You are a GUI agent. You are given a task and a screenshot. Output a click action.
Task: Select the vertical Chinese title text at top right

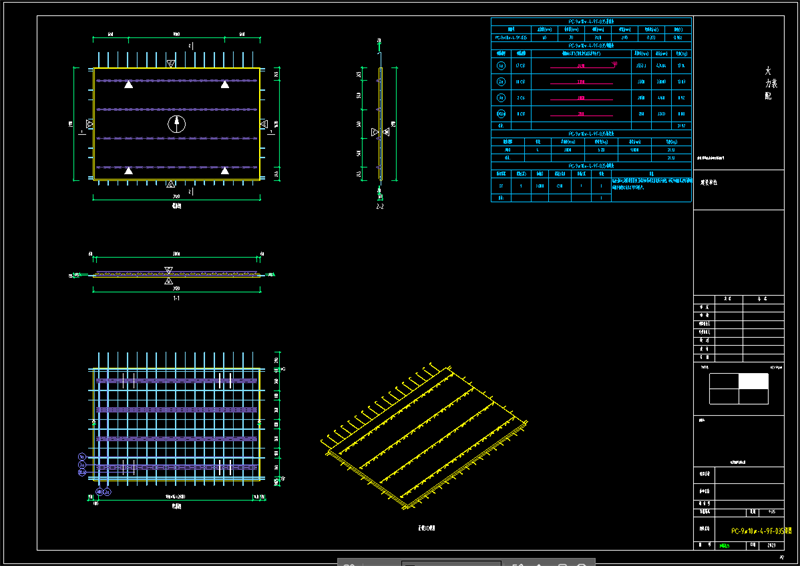pos(770,83)
